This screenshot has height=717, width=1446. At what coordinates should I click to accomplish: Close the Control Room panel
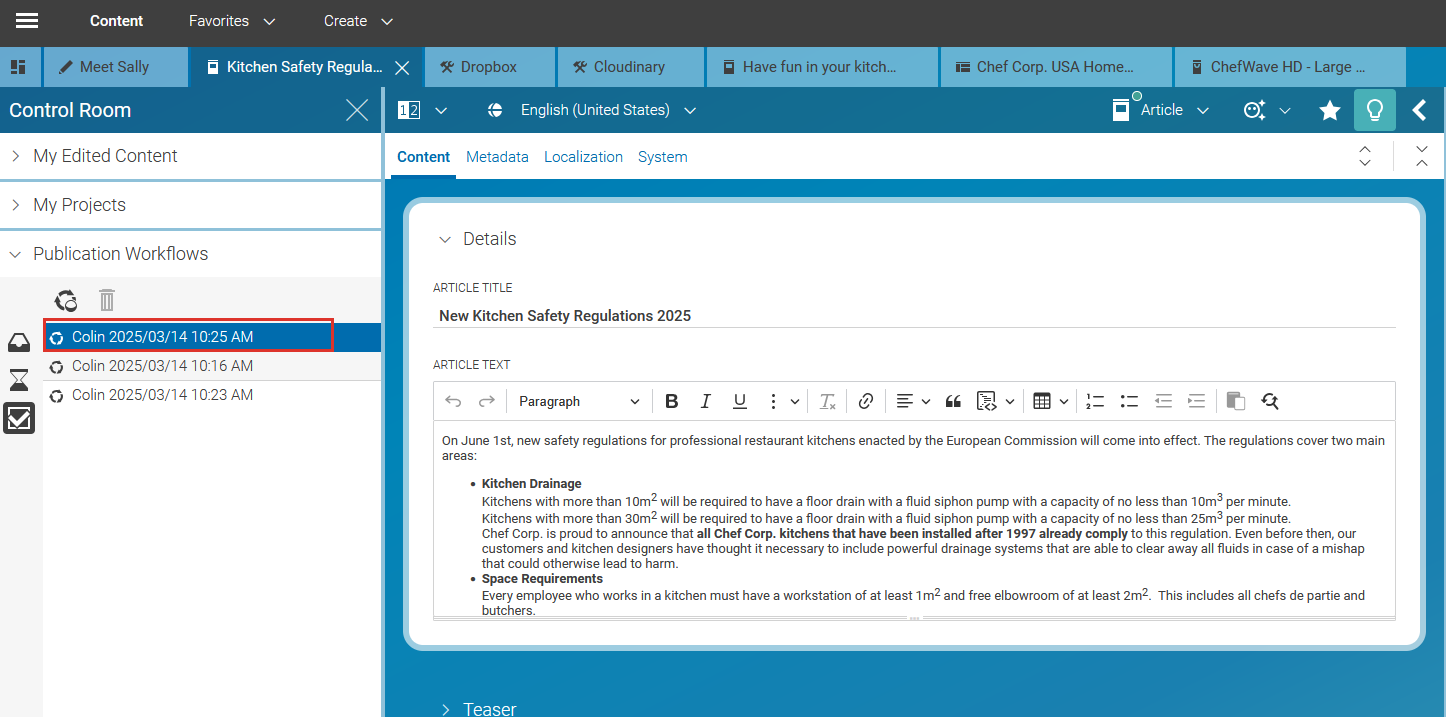[357, 111]
